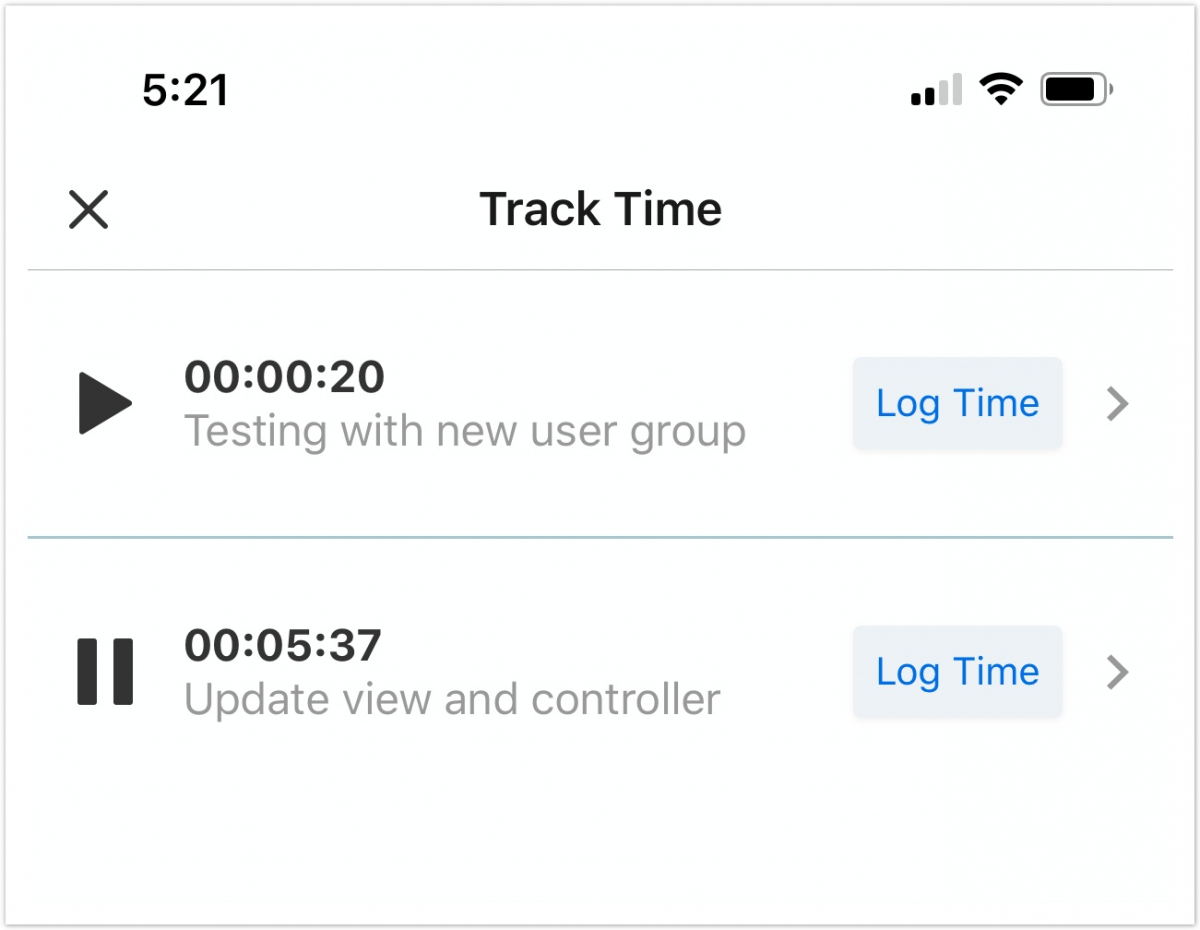Tap the cellular signal bars icon

pos(936,90)
